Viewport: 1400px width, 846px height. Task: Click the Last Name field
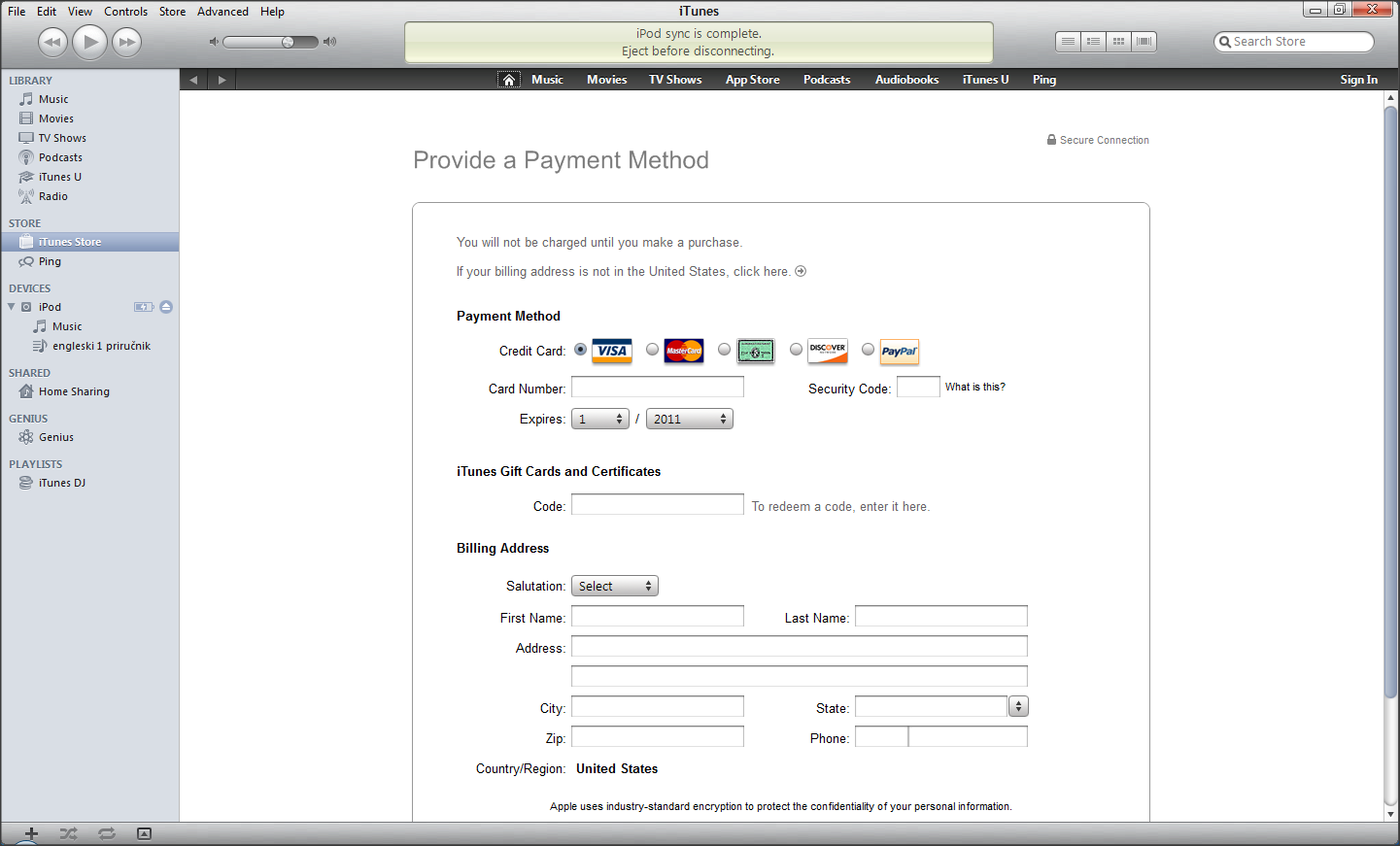pos(941,617)
